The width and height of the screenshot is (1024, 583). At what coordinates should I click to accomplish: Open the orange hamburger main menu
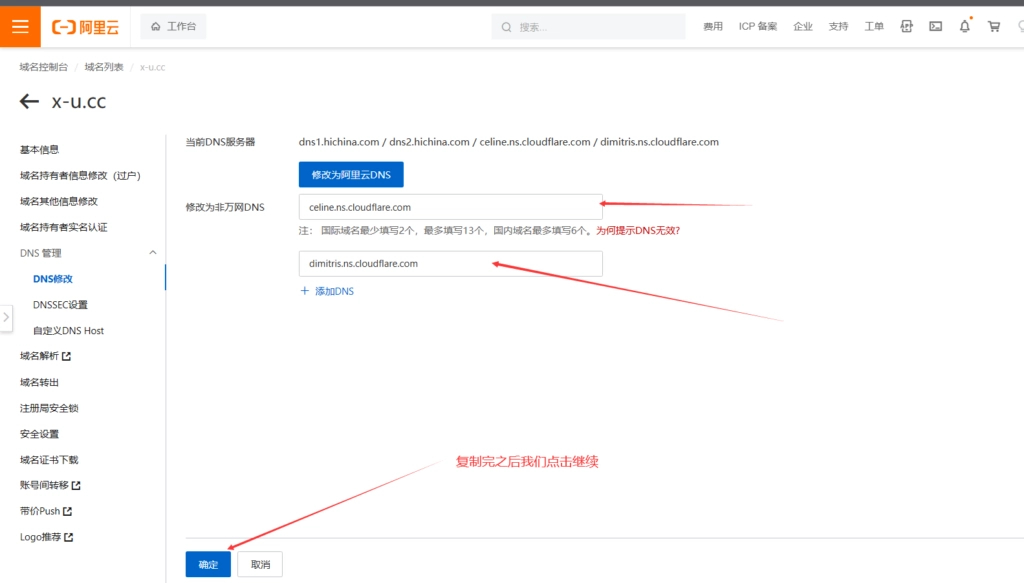pyautogui.click(x=20, y=27)
